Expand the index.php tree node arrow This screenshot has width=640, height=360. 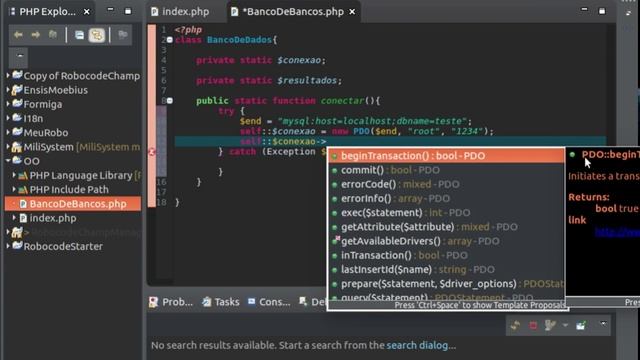click(x=14, y=218)
